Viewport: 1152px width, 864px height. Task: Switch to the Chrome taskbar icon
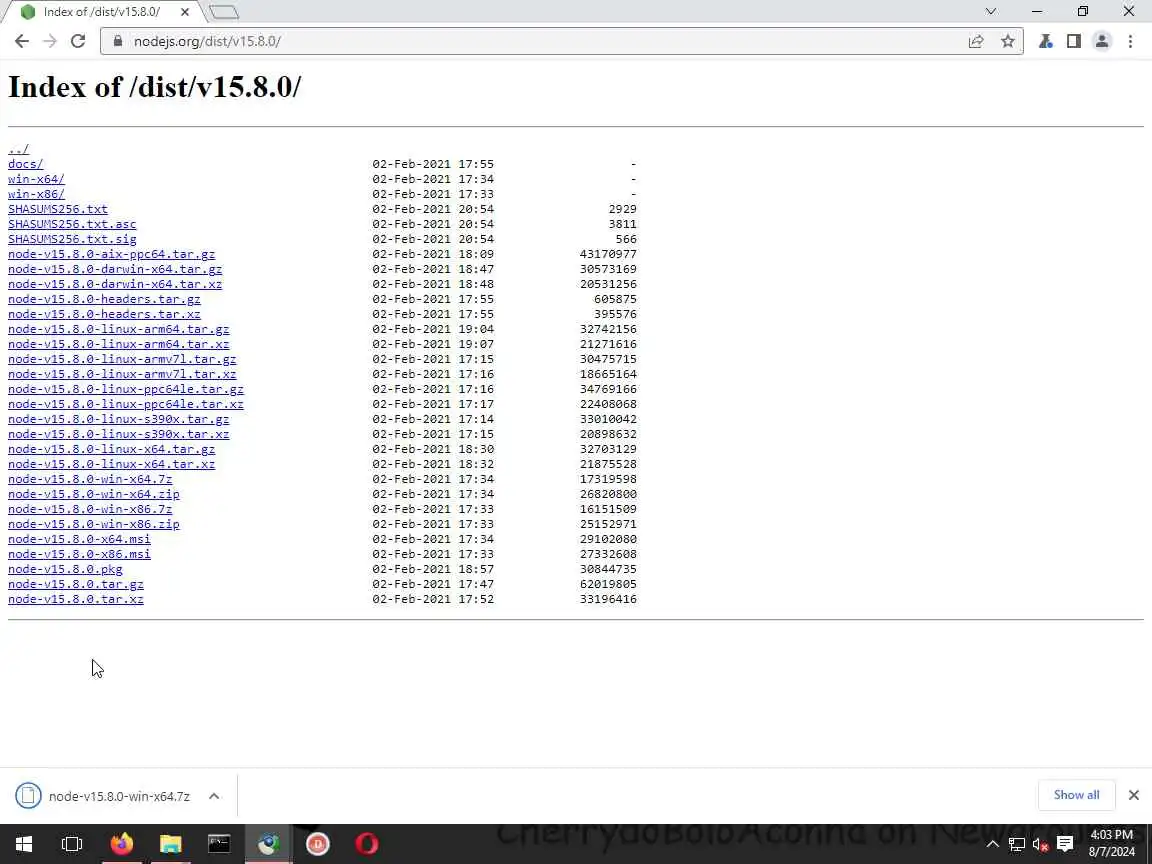pyautogui.click(x=268, y=843)
